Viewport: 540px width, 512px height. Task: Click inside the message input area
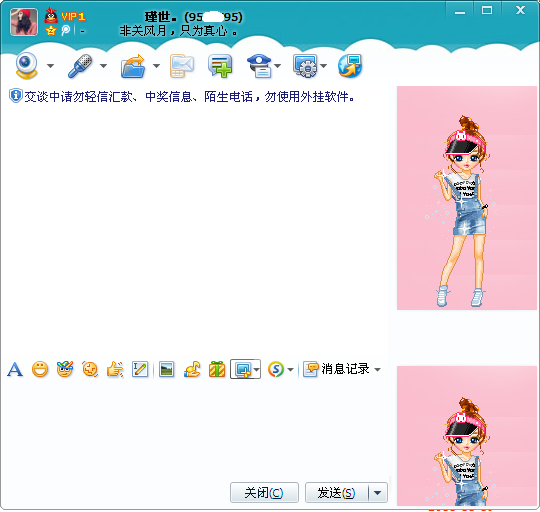pyautogui.click(x=196, y=430)
